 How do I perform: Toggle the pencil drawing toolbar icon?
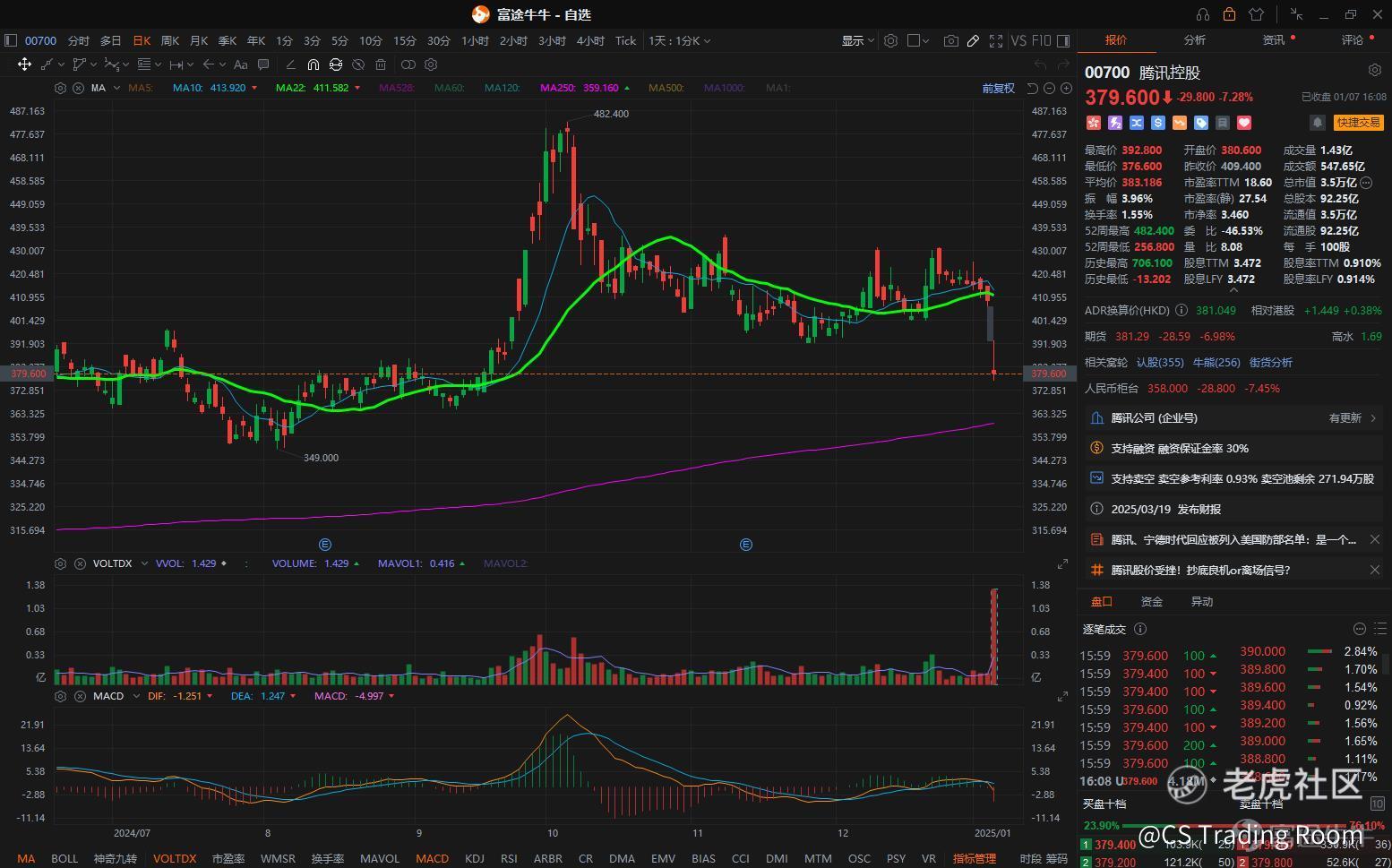(973, 41)
